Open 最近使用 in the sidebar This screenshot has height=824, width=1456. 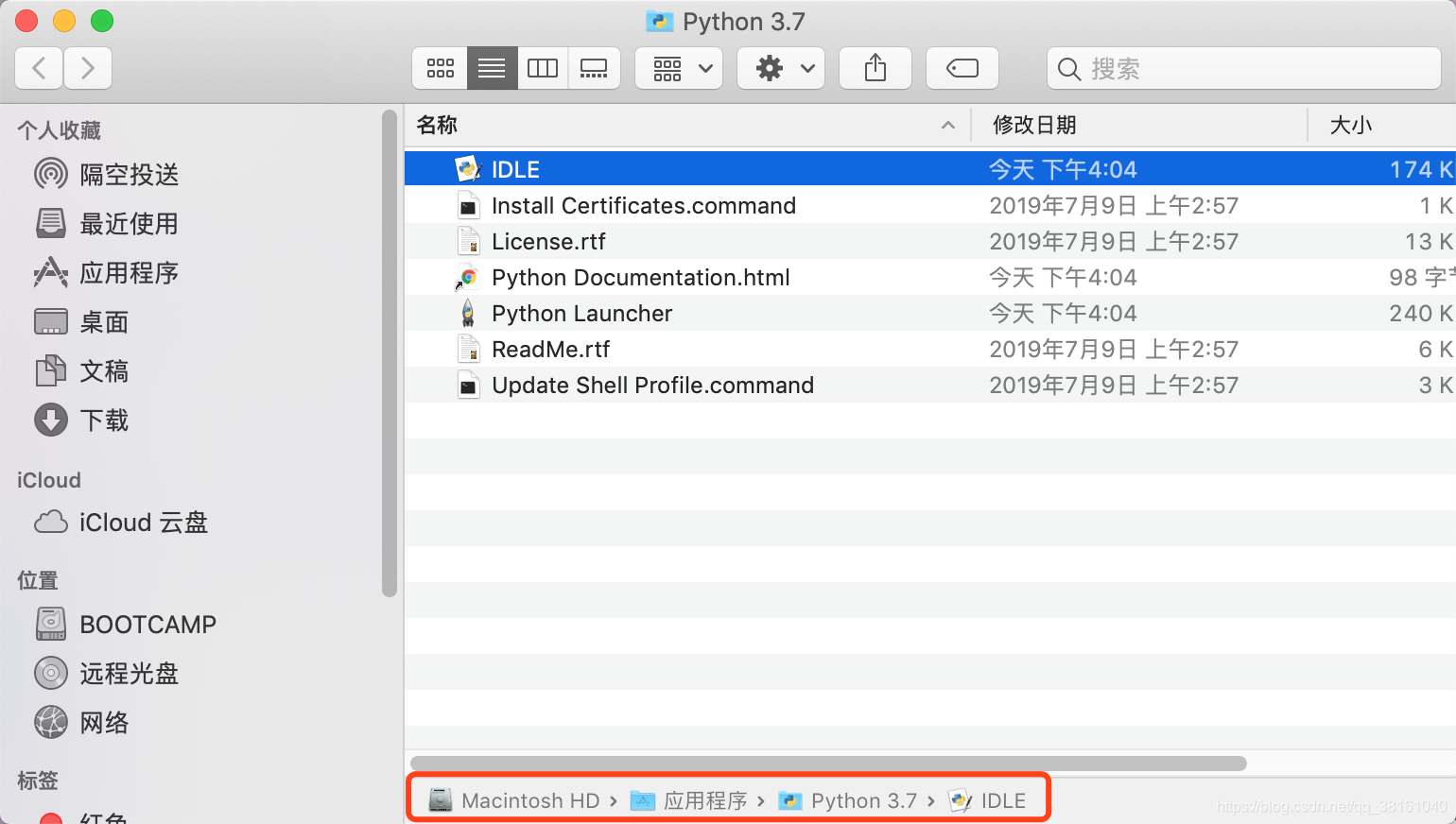click(x=130, y=223)
